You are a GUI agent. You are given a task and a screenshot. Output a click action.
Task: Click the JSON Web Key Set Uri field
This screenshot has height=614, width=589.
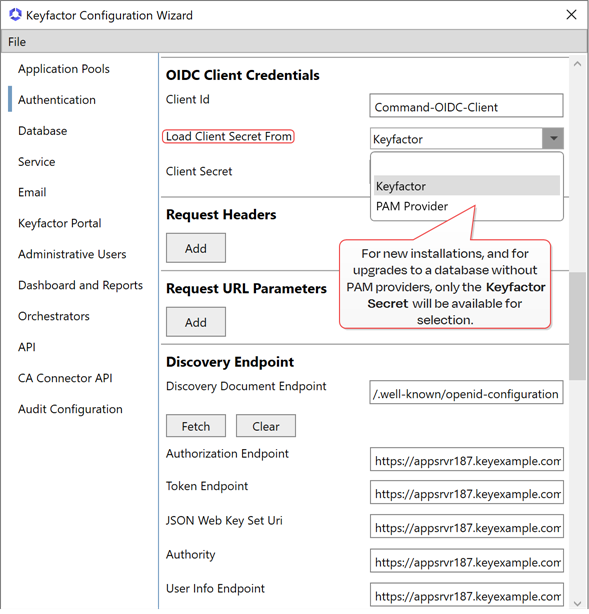[x=467, y=527]
